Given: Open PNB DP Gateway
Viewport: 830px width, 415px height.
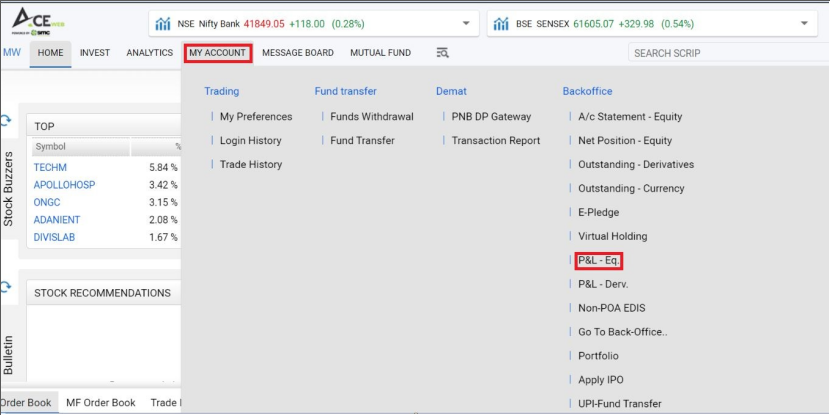Looking at the screenshot, I should tap(491, 116).
